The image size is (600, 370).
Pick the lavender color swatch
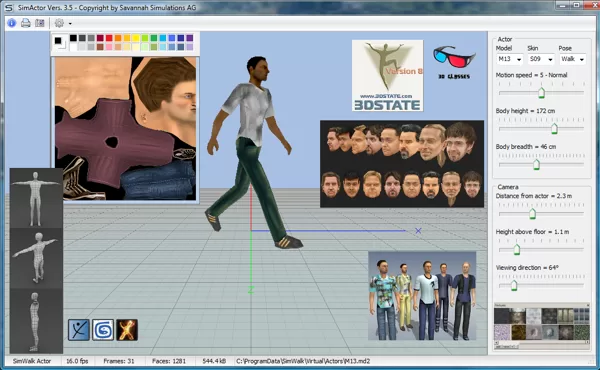point(190,47)
